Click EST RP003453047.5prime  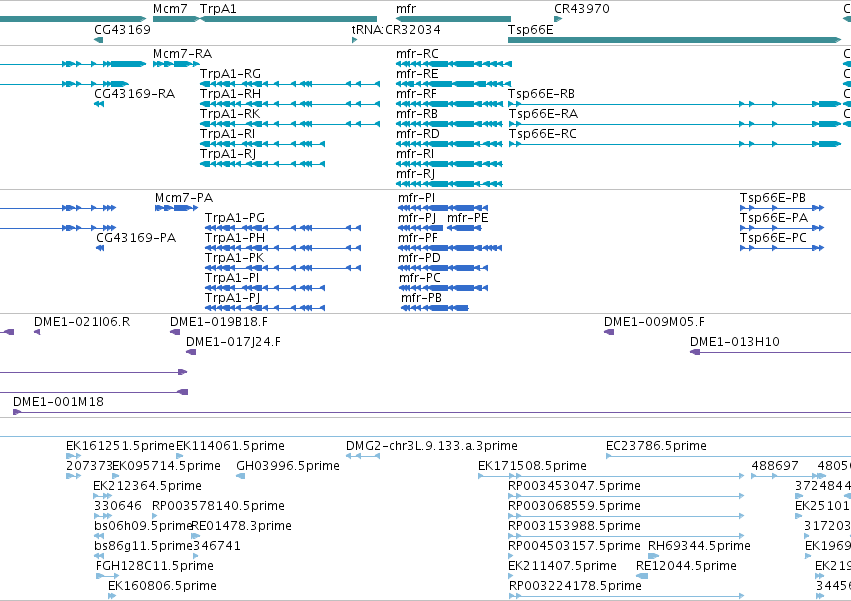[626, 496]
